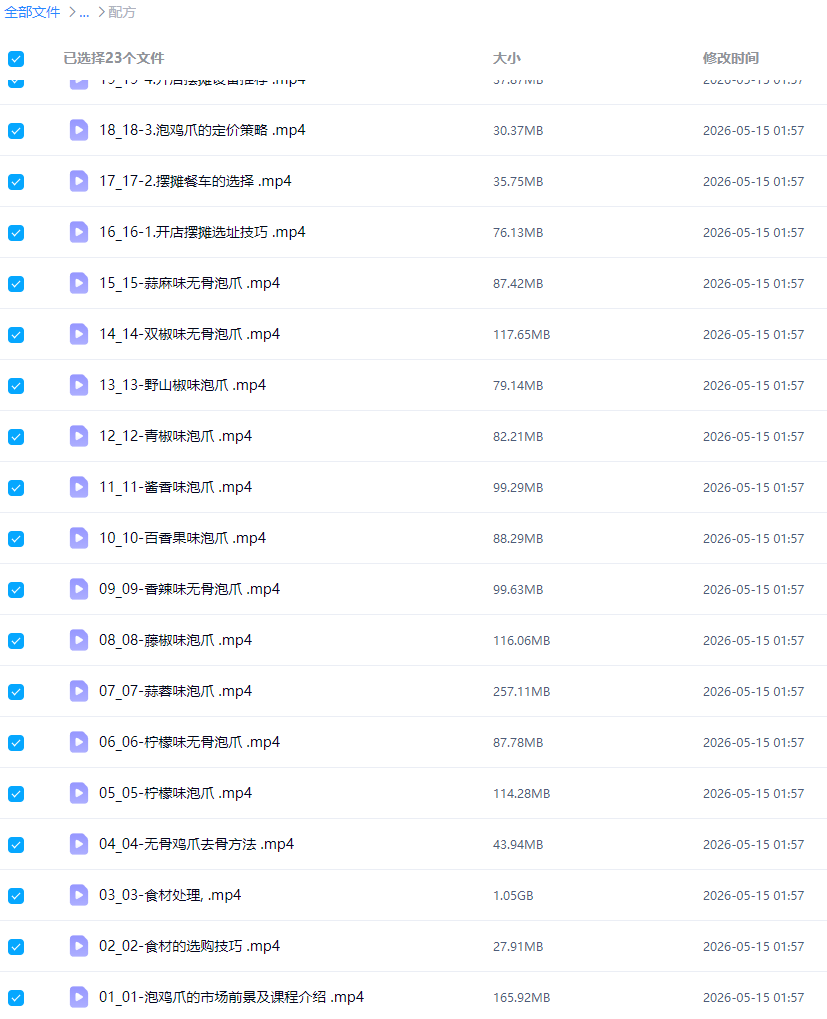Uncheck checkbox for 02_02-食材的选购技巧

(16, 947)
